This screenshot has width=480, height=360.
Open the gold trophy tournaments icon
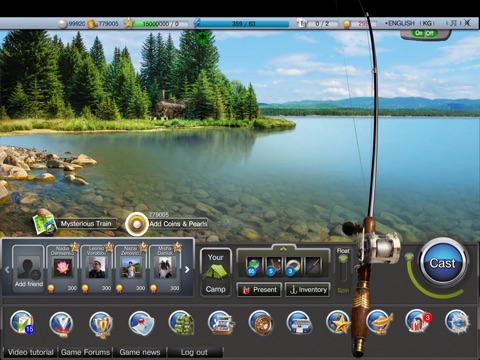pos(101,324)
